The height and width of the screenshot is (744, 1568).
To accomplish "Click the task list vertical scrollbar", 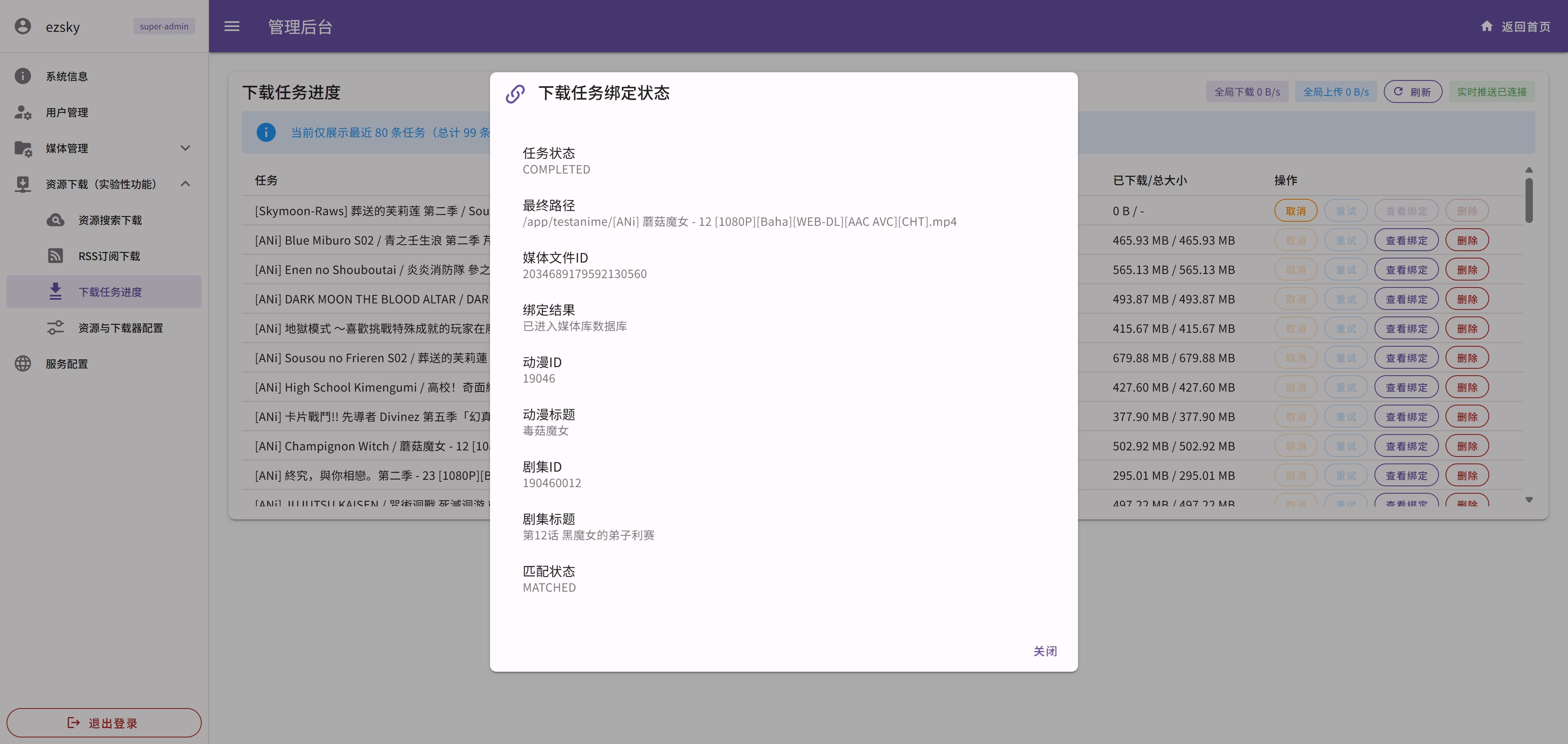I will coord(1528,201).
